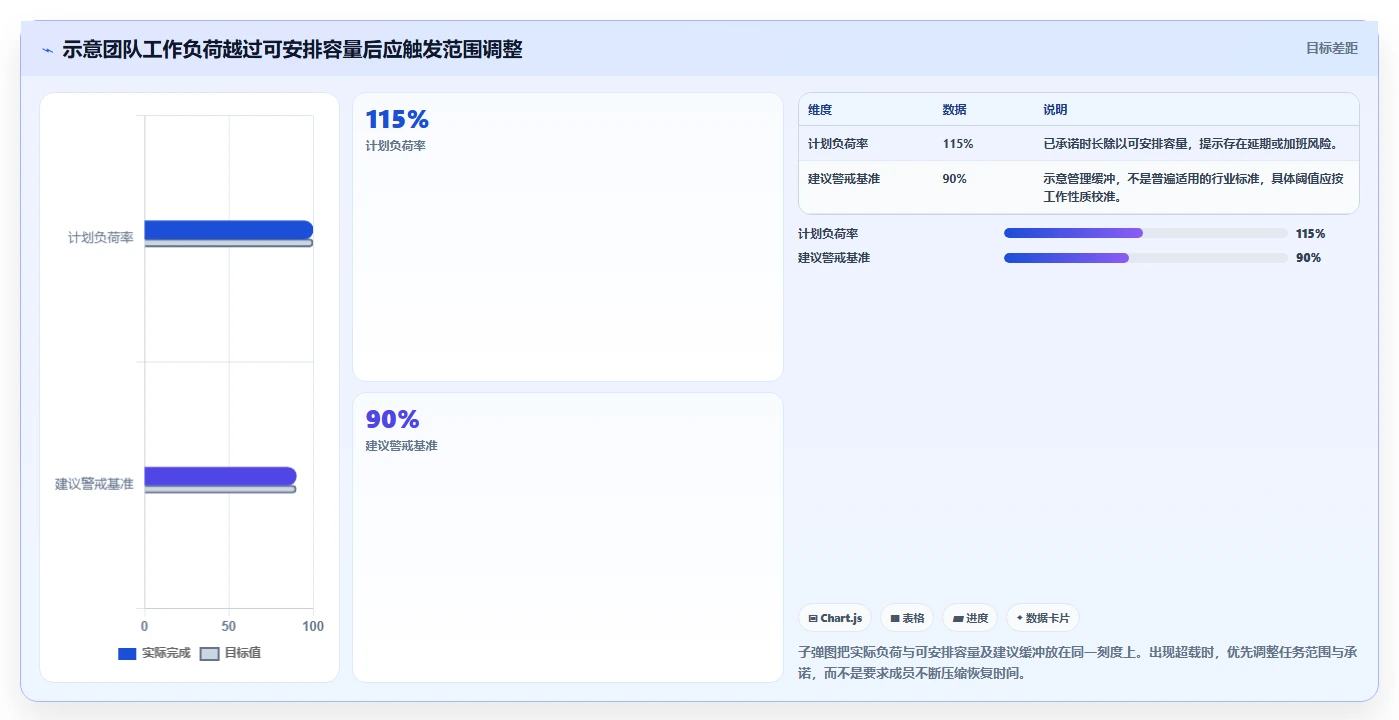The width and height of the screenshot is (1399, 720).
Task: Click the 建议警戒基准 progress bar
Action: tap(1146, 258)
